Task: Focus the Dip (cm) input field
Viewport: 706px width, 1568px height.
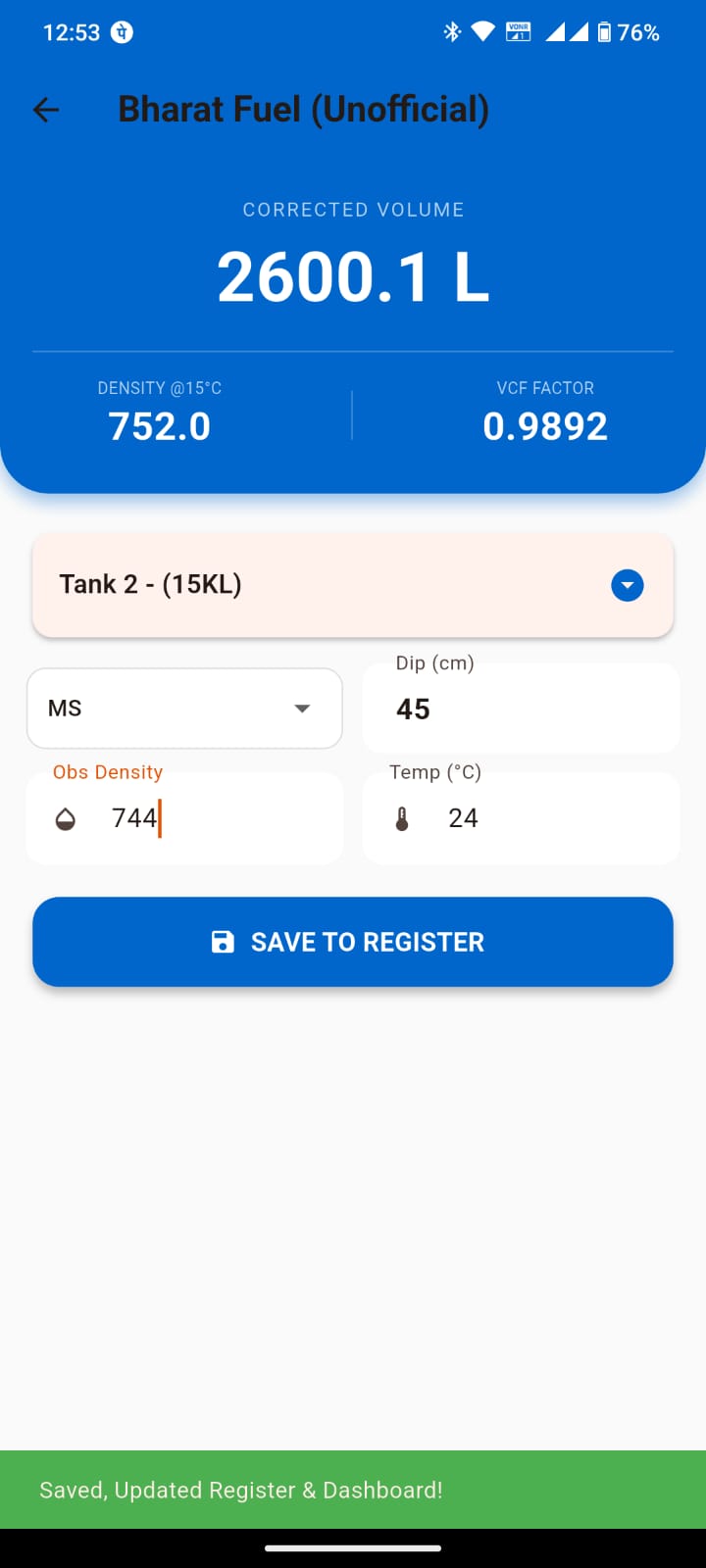Action: (x=520, y=710)
